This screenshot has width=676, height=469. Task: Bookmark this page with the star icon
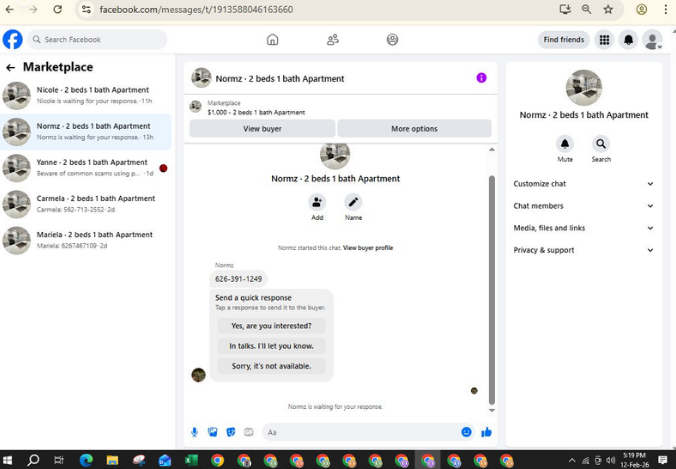click(608, 9)
